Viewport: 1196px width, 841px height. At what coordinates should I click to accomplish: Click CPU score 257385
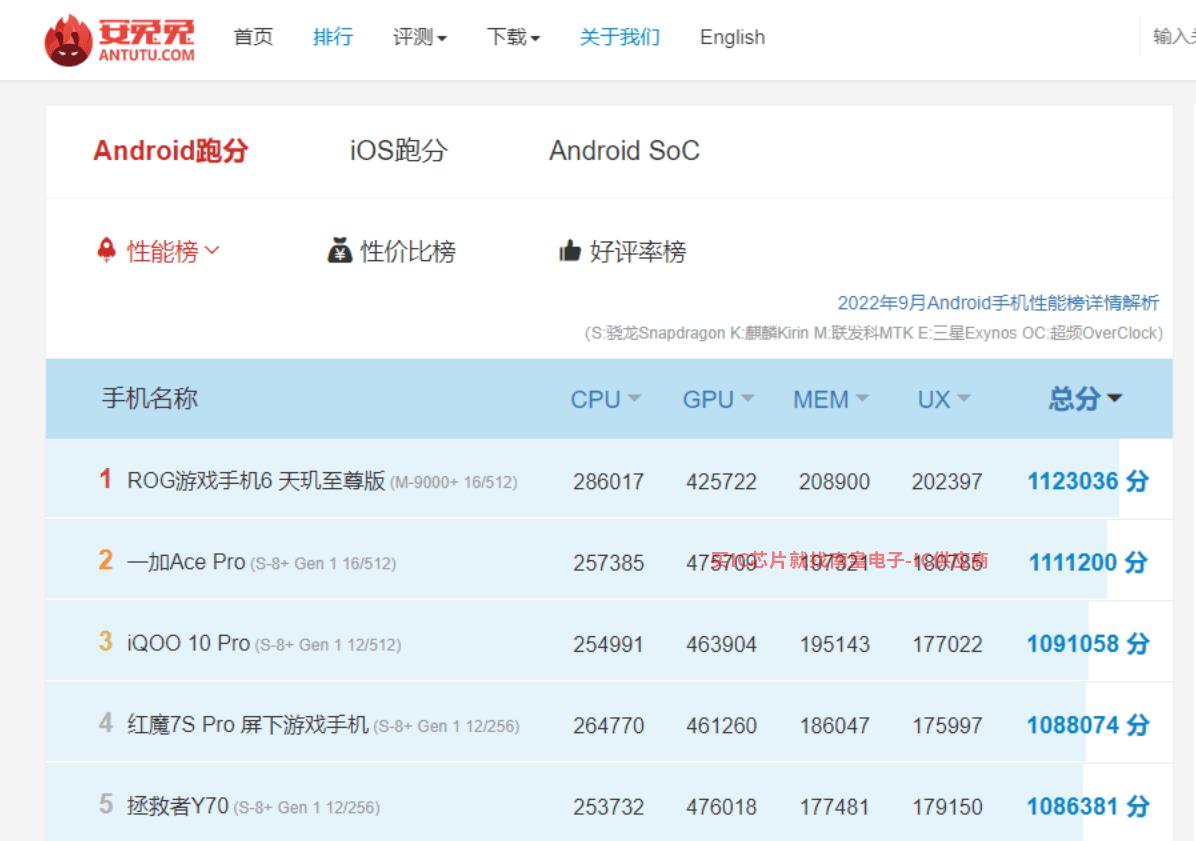click(608, 563)
